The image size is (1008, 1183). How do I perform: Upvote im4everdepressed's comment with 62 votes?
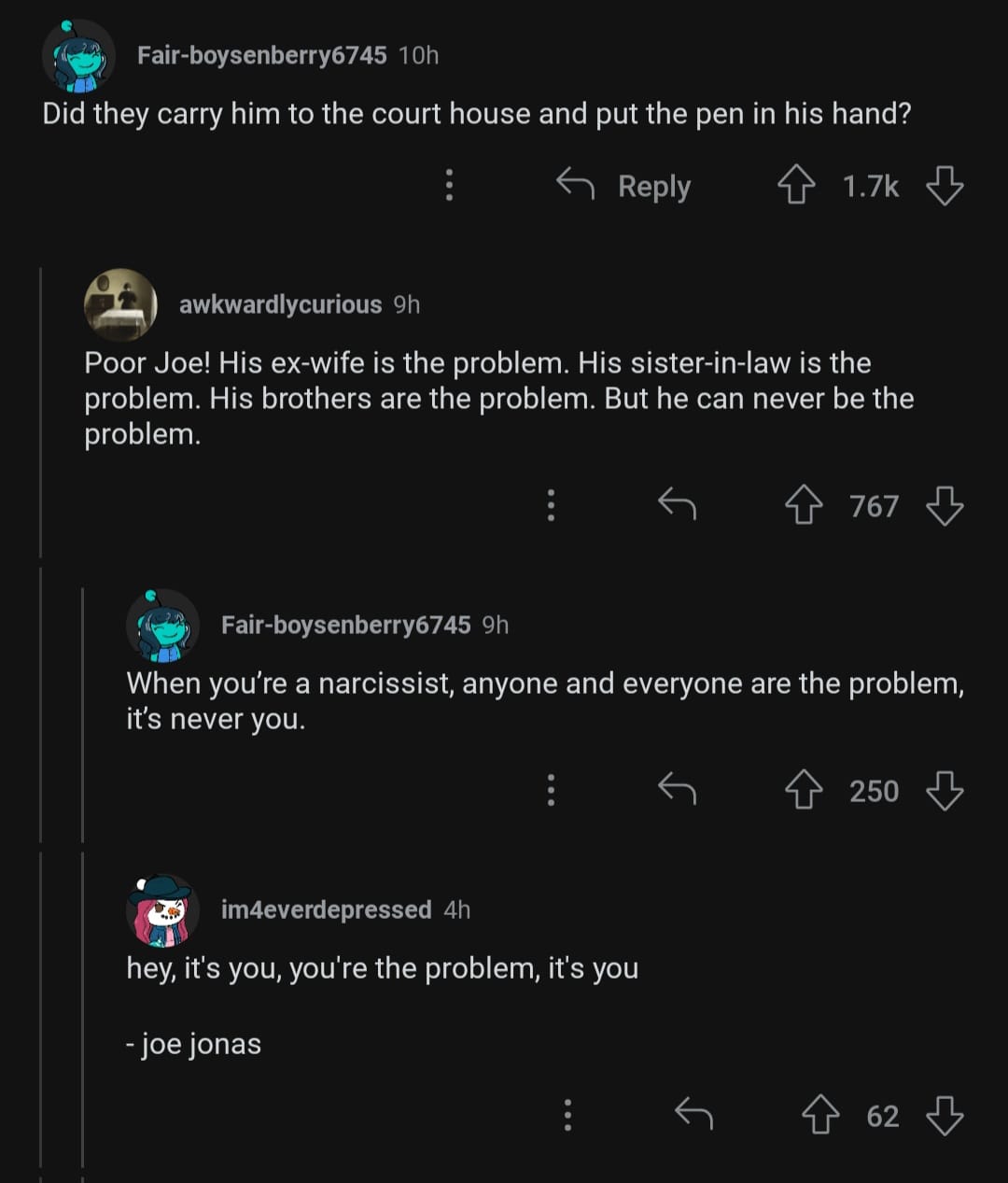820,1116
